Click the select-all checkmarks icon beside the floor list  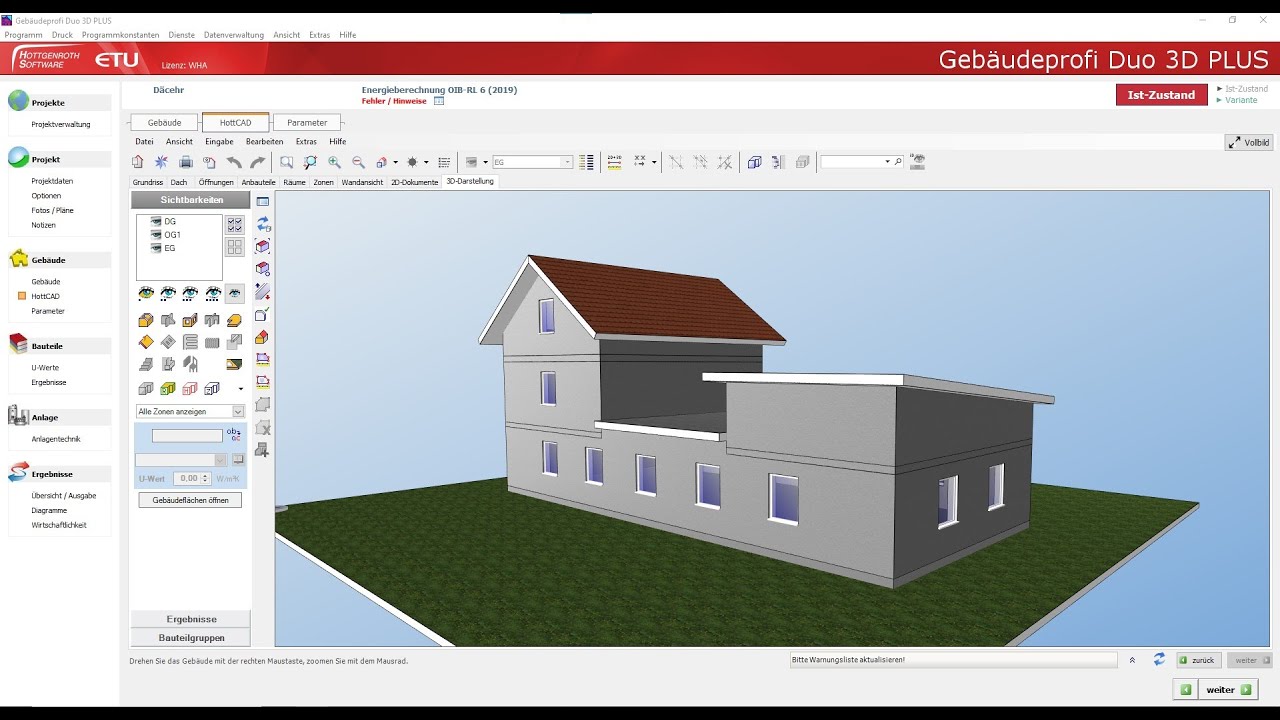pos(235,225)
